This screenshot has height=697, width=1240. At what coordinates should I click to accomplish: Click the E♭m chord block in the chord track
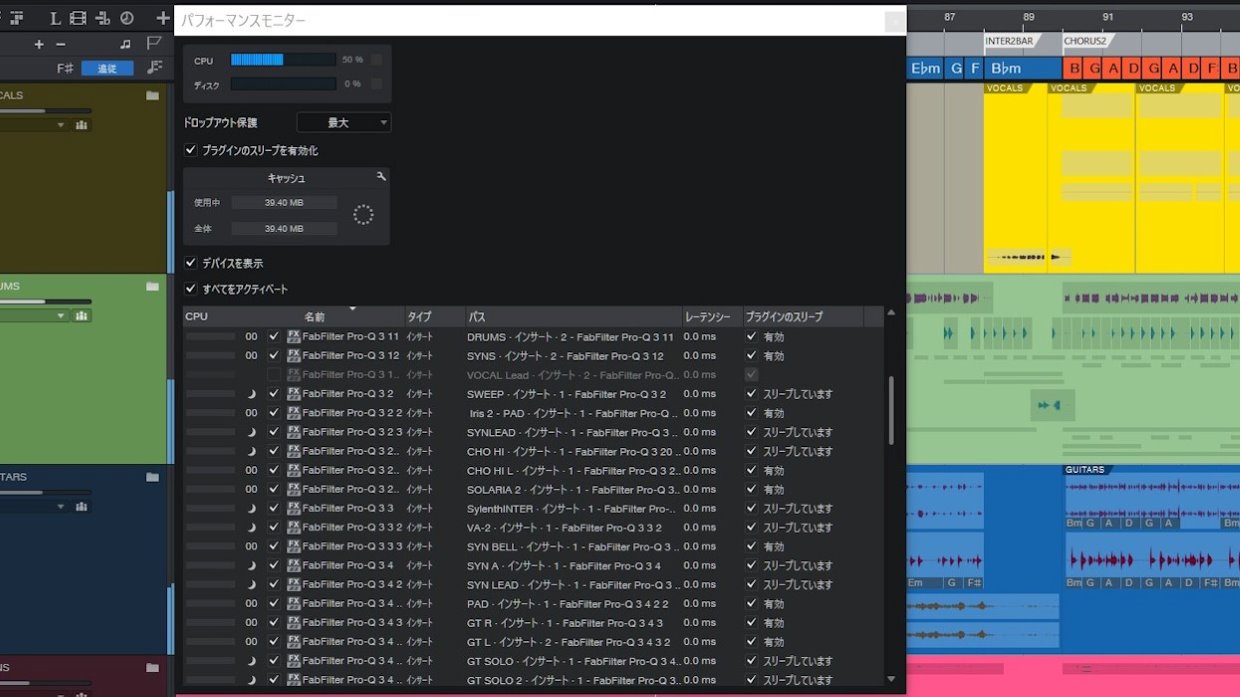click(x=926, y=69)
